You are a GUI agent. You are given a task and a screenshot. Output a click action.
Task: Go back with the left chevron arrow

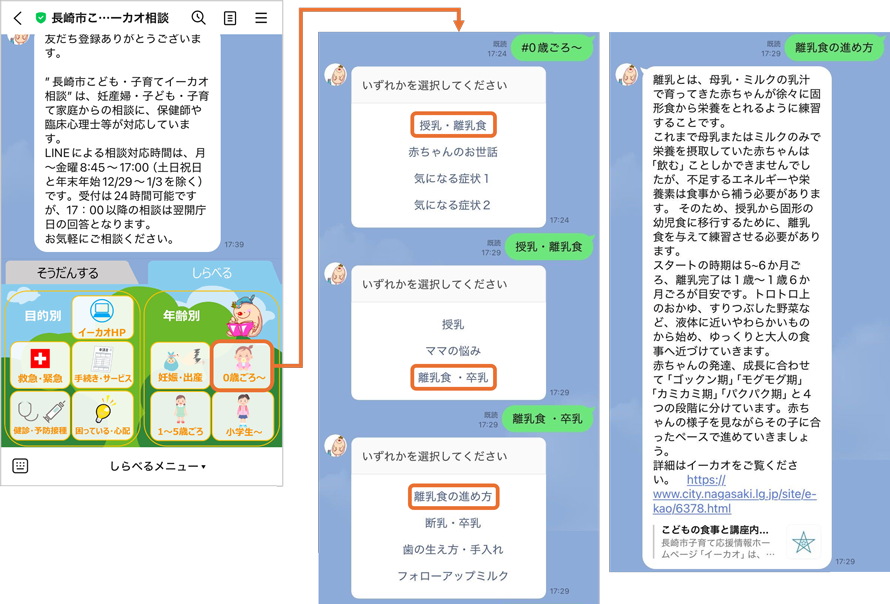(x=18, y=18)
